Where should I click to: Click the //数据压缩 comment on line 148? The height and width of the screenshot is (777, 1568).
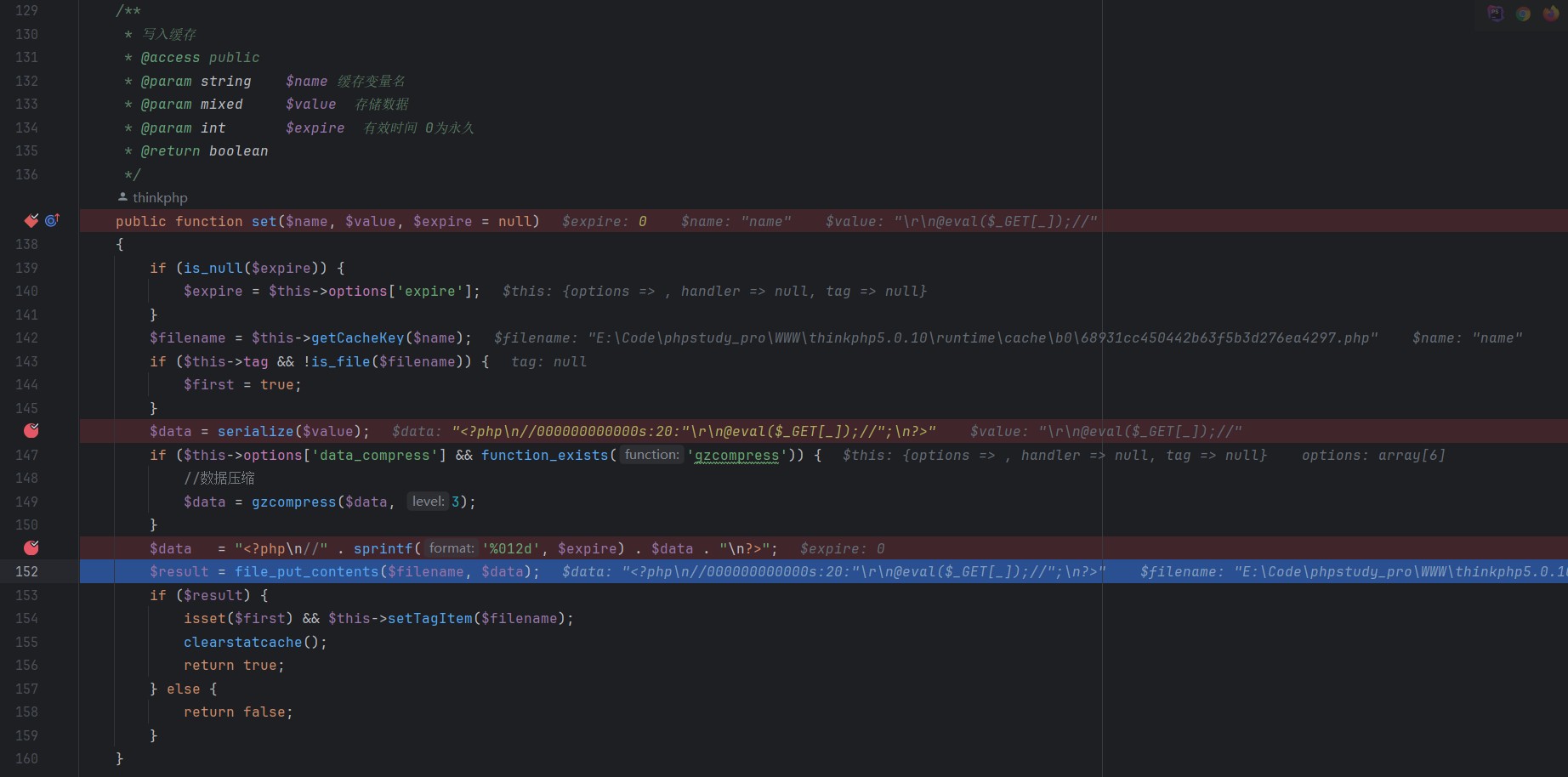tap(219, 478)
